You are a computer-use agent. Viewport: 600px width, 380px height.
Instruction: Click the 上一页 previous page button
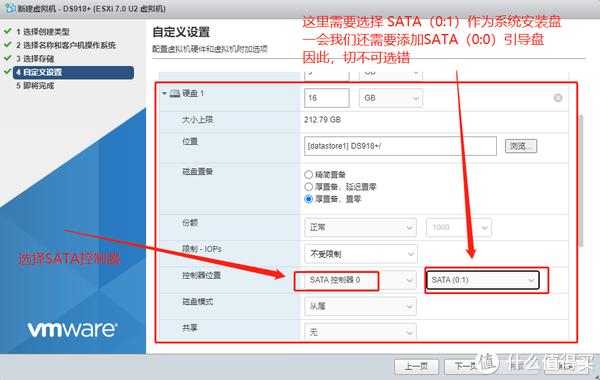(416, 366)
